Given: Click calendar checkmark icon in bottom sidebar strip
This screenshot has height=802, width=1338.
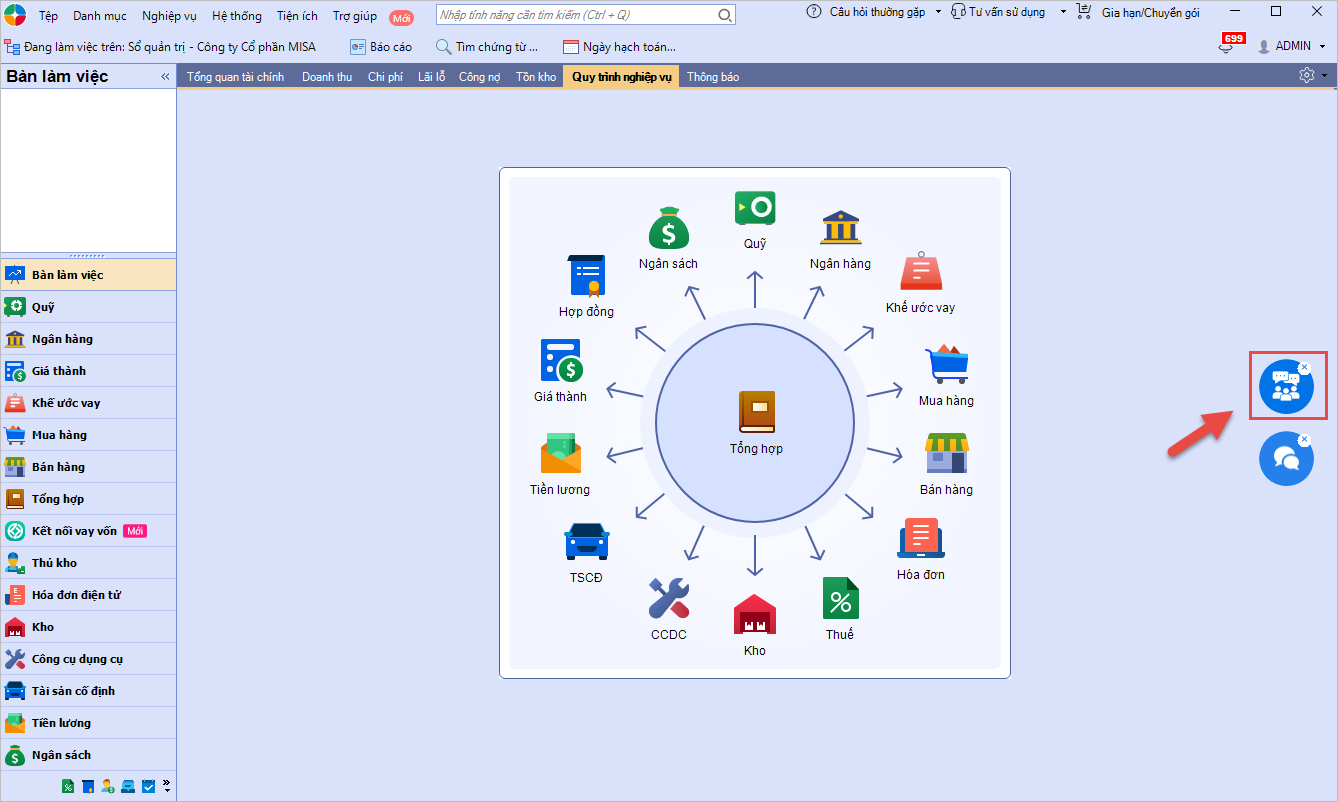Looking at the screenshot, I should click(x=148, y=787).
